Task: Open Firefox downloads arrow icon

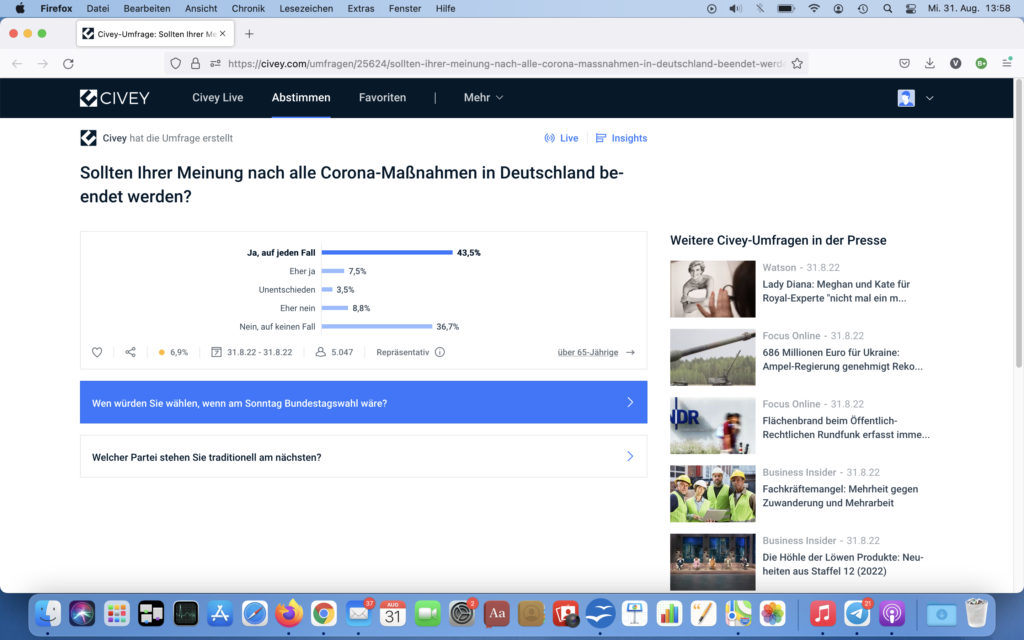Action: coord(930,63)
